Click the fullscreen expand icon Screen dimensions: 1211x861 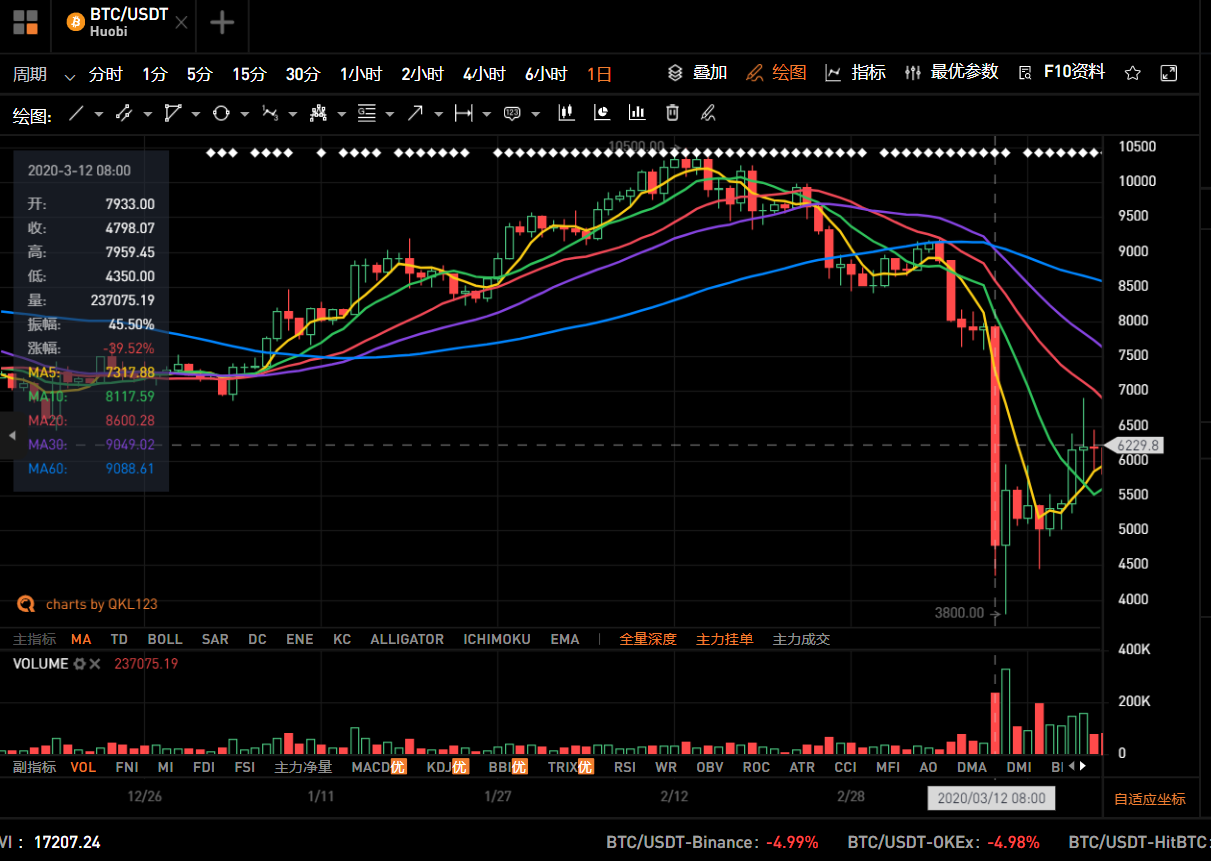click(1168, 73)
